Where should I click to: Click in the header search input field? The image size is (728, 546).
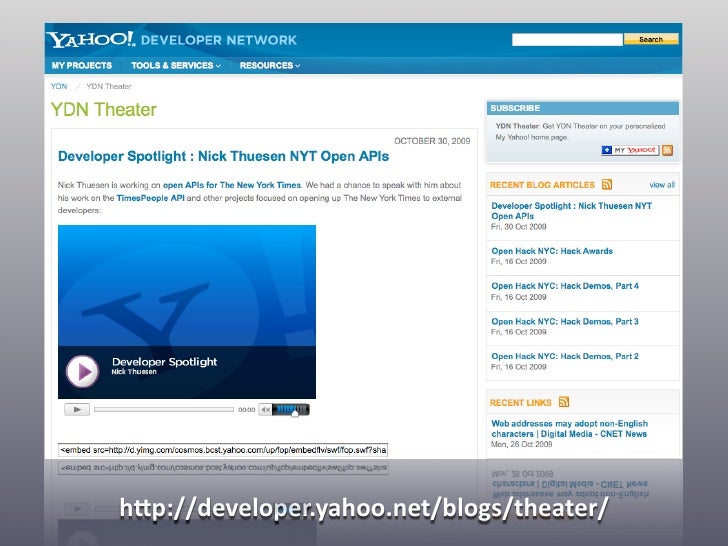[x=567, y=39]
